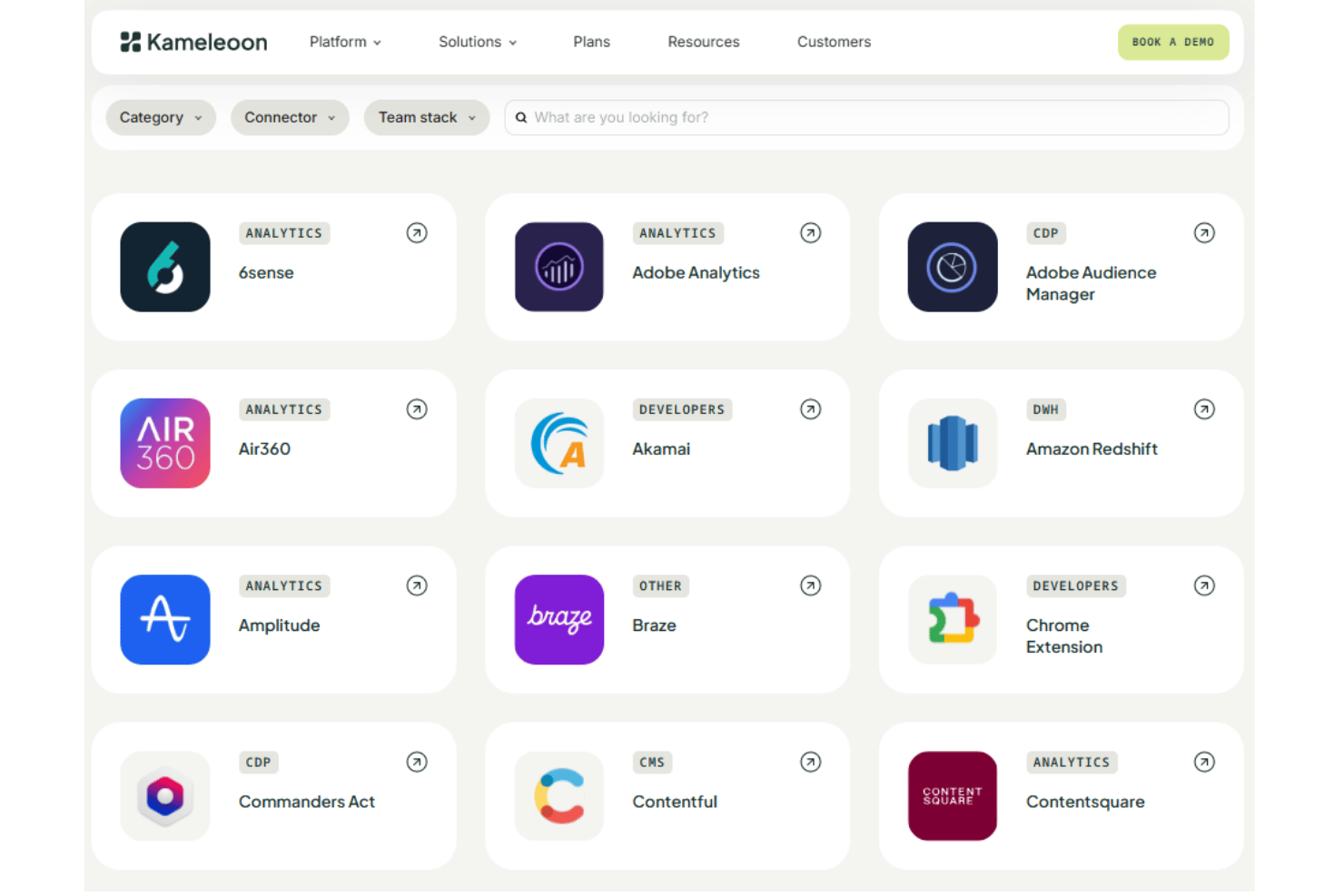Click the CDP tag on Adobe Audience Manager

1046,233
